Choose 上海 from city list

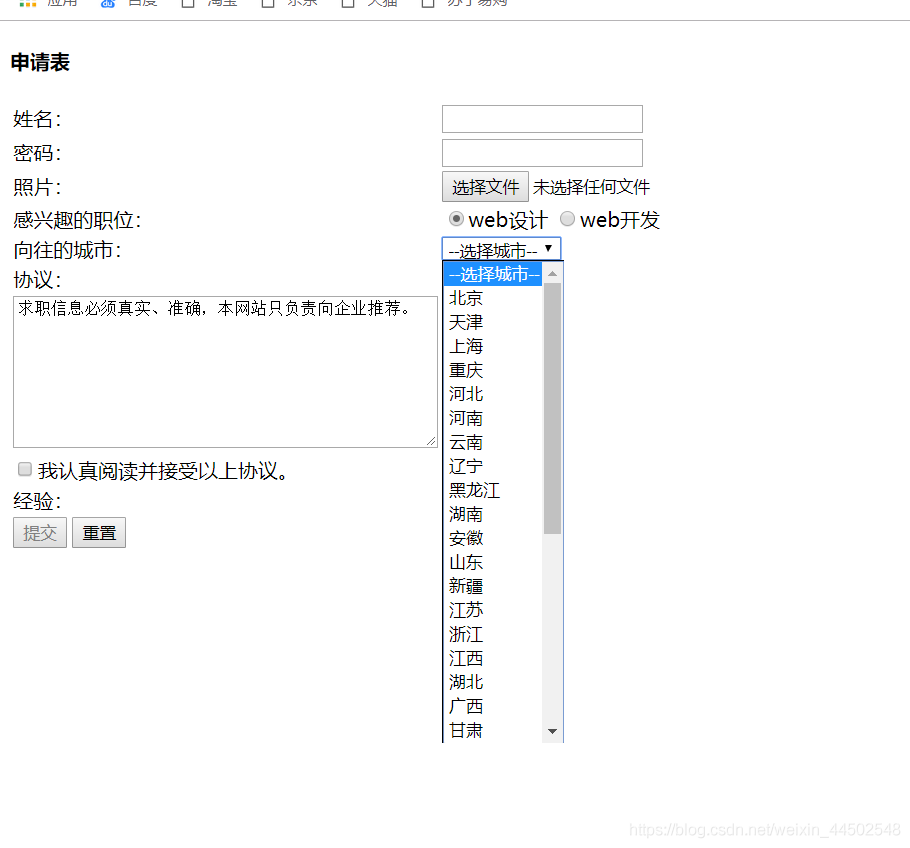(493, 347)
